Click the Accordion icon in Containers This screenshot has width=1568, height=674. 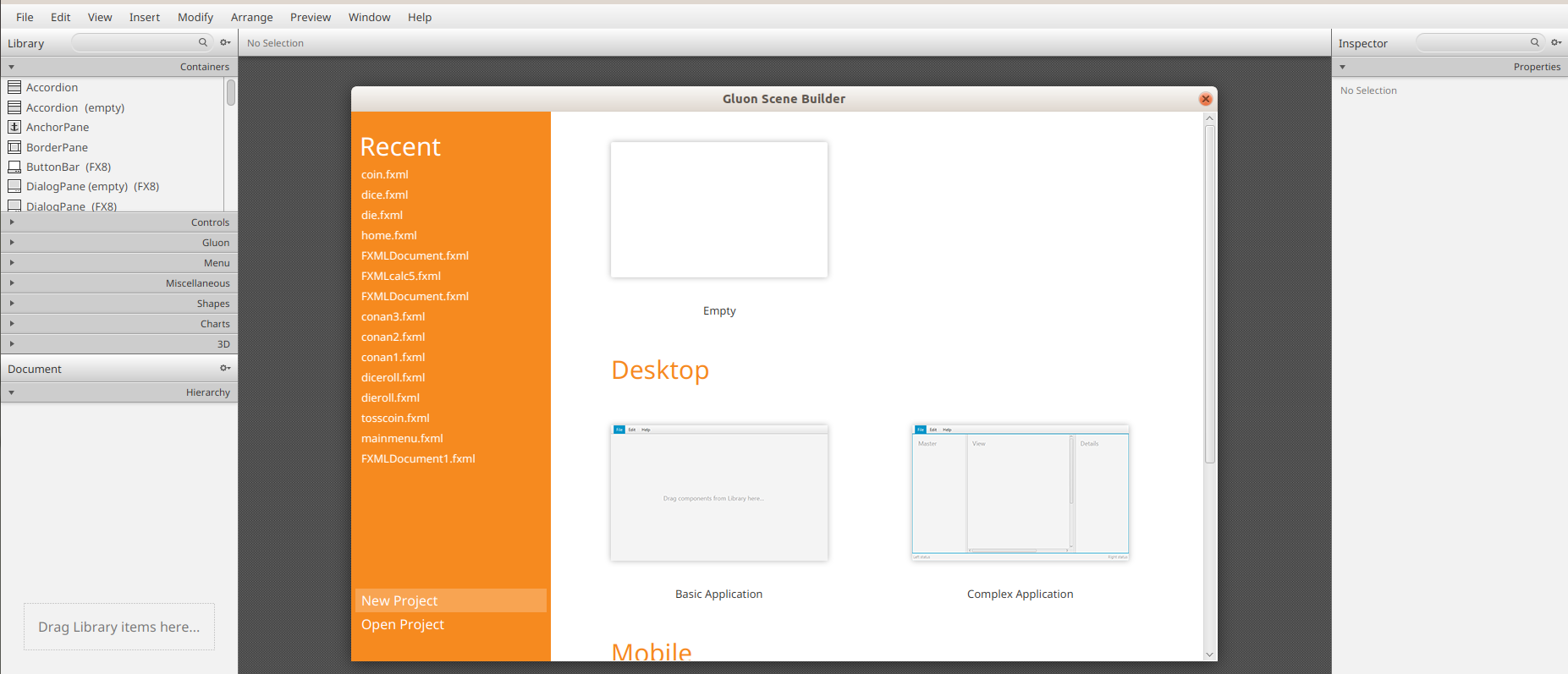[x=14, y=87]
